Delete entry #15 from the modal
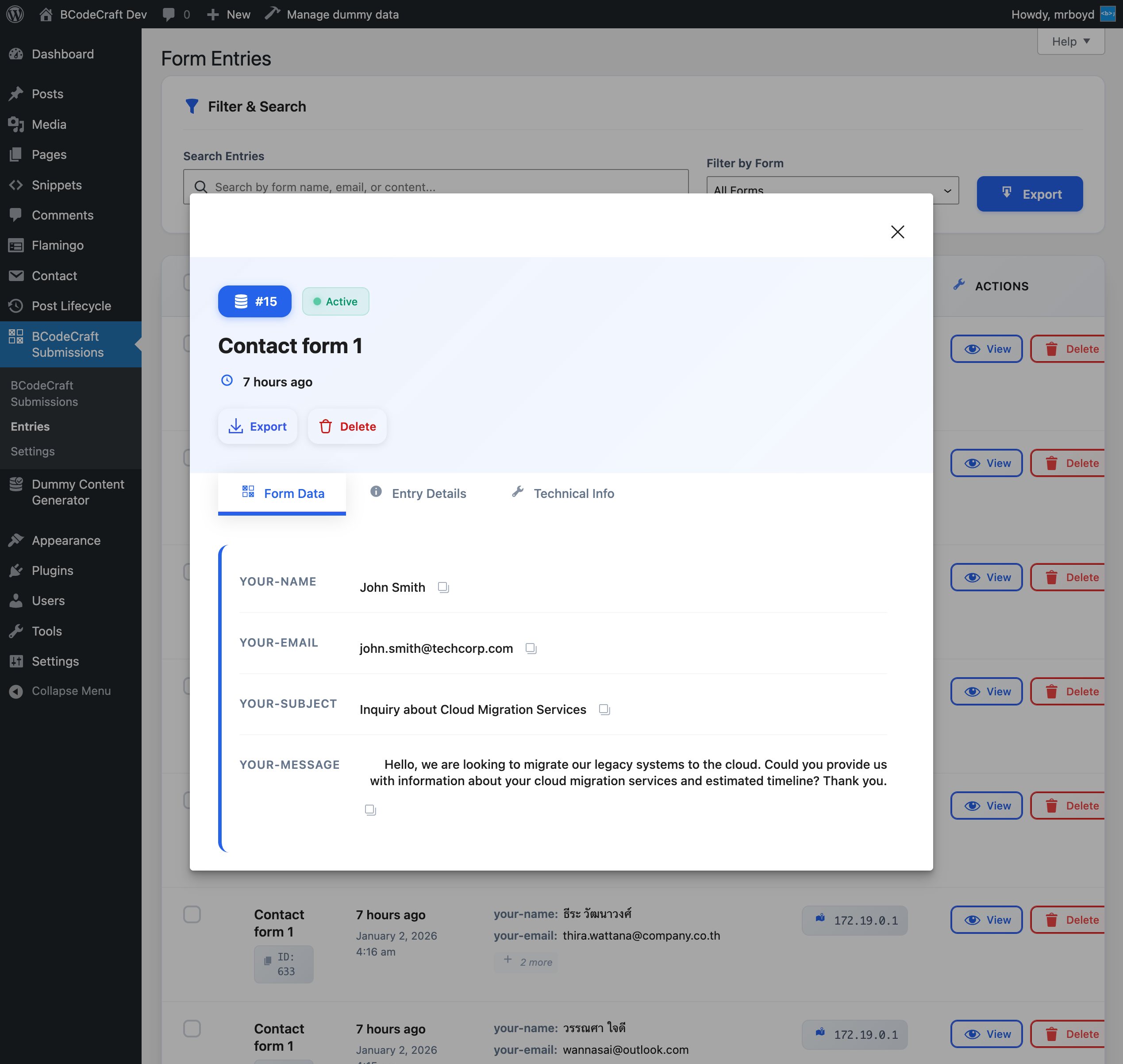 coord(347,426)
